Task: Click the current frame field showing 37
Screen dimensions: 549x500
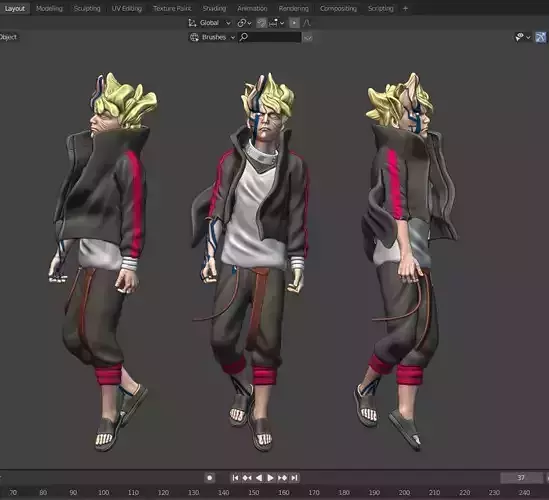Action: point(521,478)
